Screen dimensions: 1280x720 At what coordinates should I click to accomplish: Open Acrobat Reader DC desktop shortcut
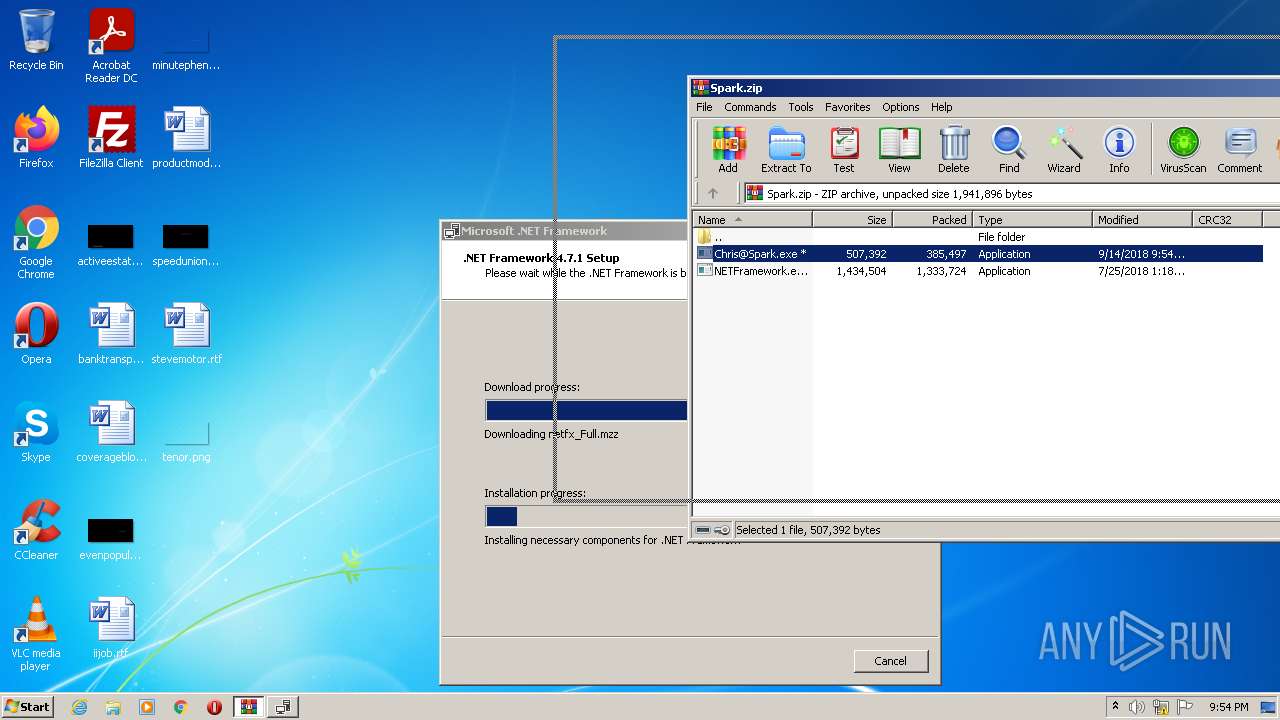point(111,46)
